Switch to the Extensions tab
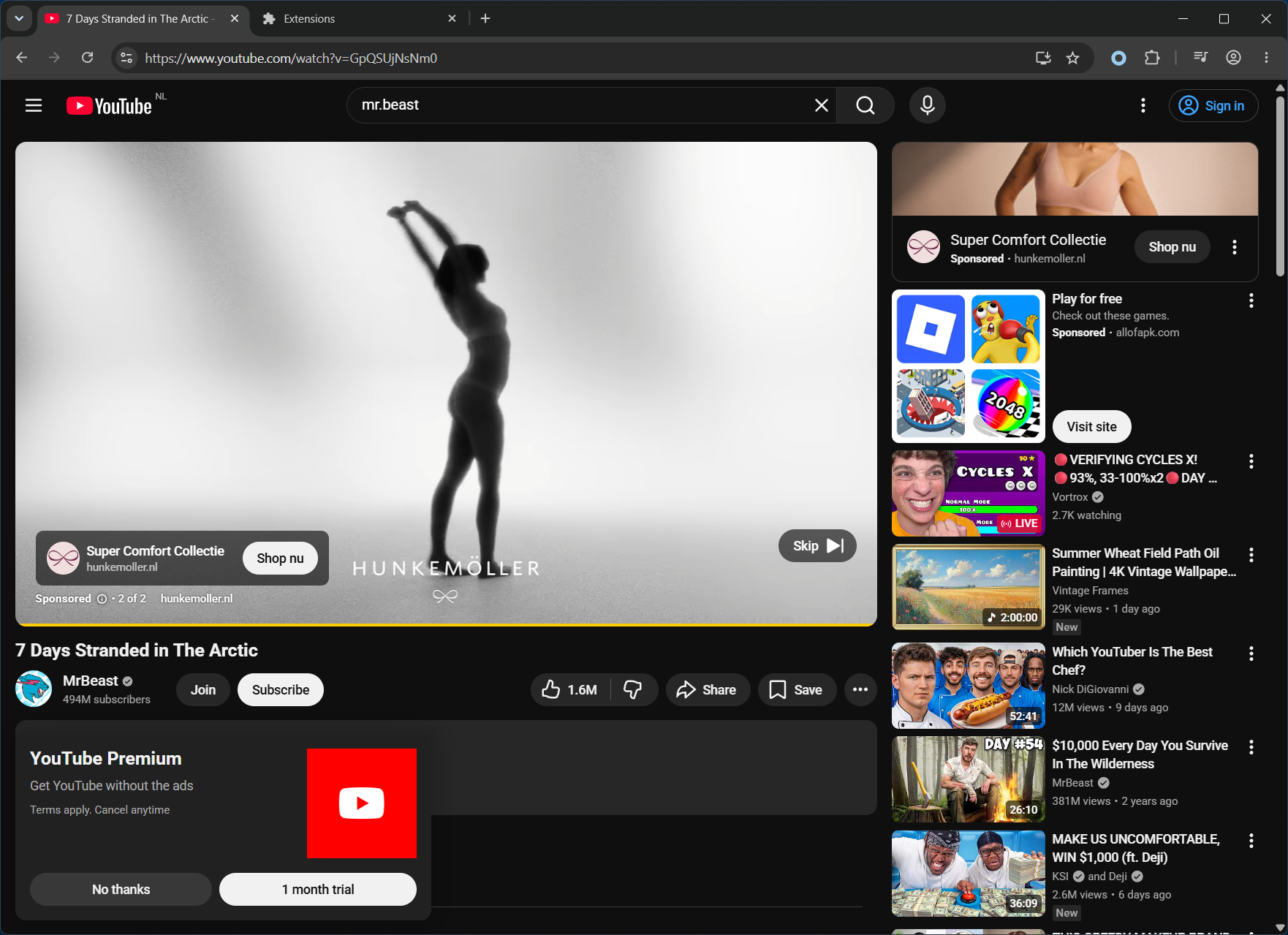1288x935 pixels. click(x=358, y=19)
